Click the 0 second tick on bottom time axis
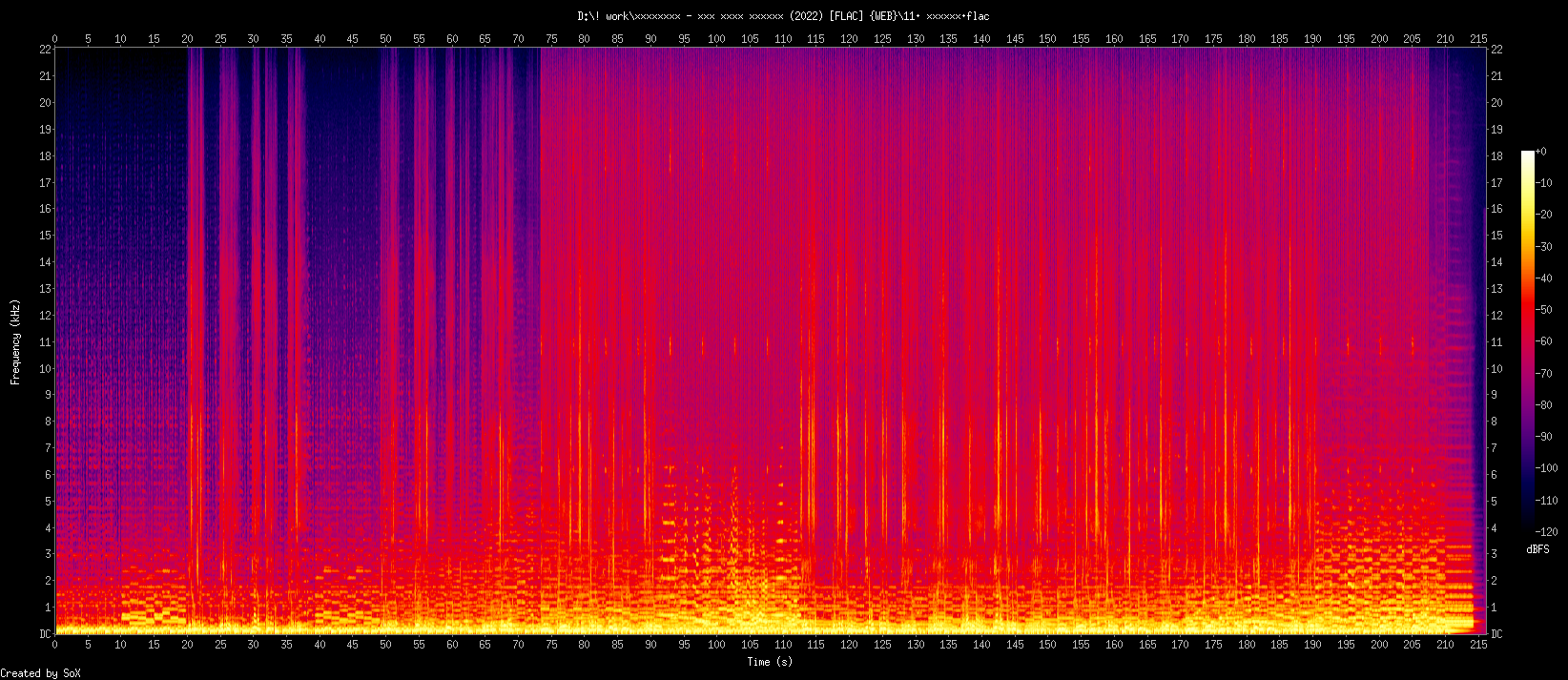The image size is (1568, 680). 54,645
